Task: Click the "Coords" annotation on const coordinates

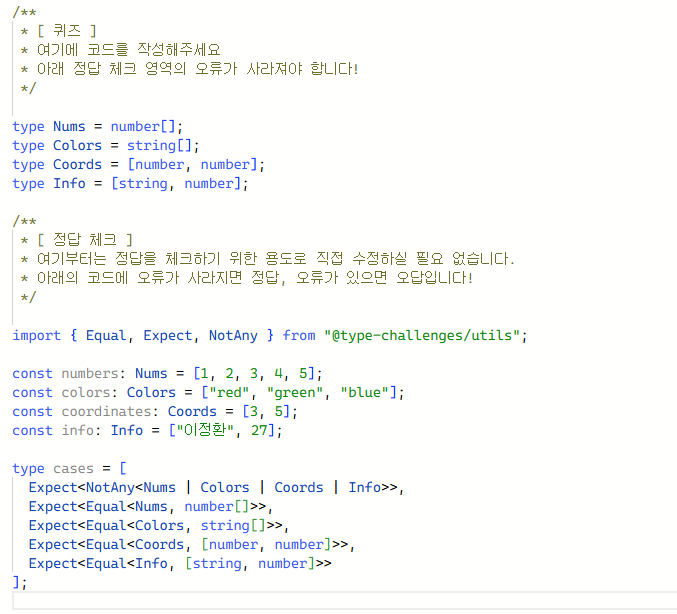Action: click(x=192, y=411)
